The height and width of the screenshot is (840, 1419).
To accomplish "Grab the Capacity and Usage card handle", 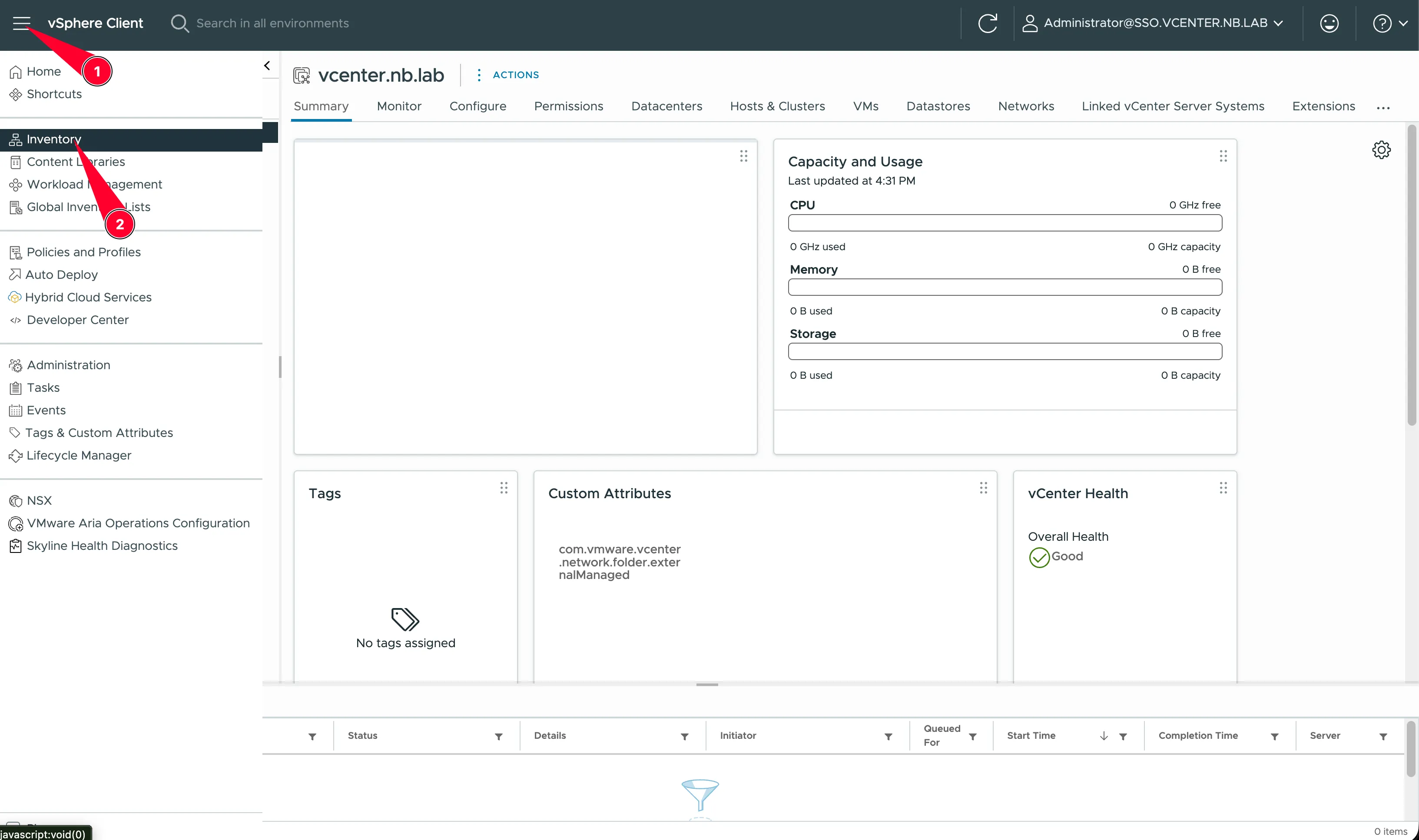I will (x=1223, y=155).
